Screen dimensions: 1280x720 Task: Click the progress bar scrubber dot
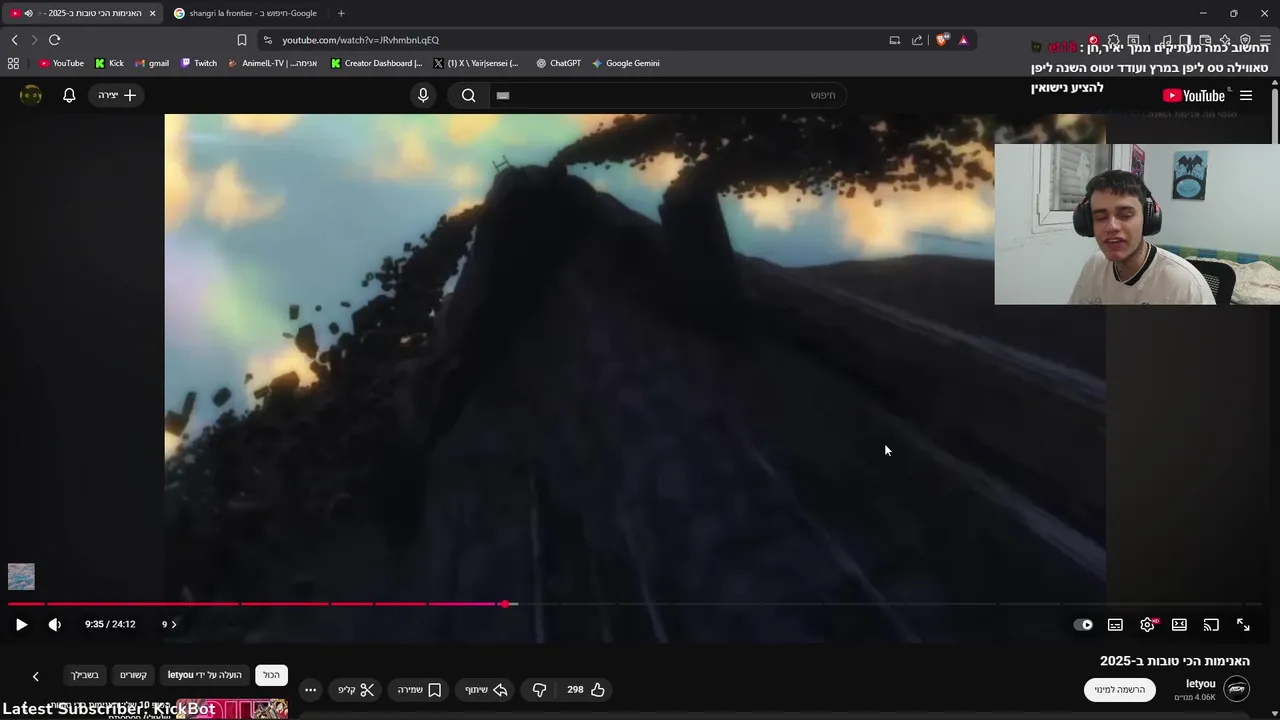tap(506, 604)
